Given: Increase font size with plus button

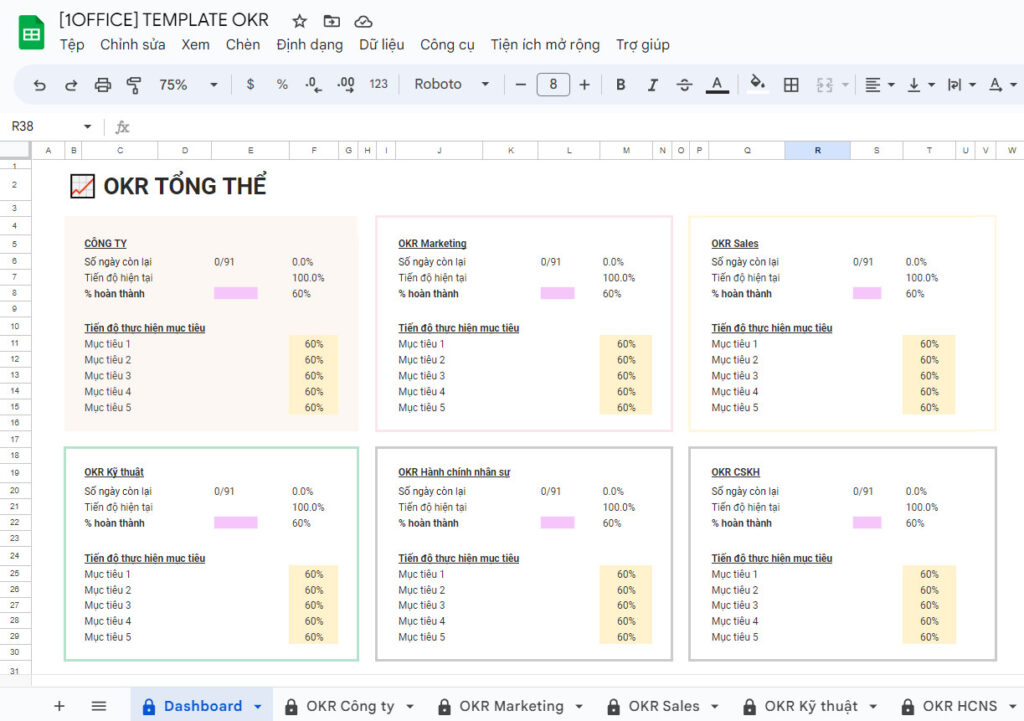Looking at the screenshot, I should [584, 85].
